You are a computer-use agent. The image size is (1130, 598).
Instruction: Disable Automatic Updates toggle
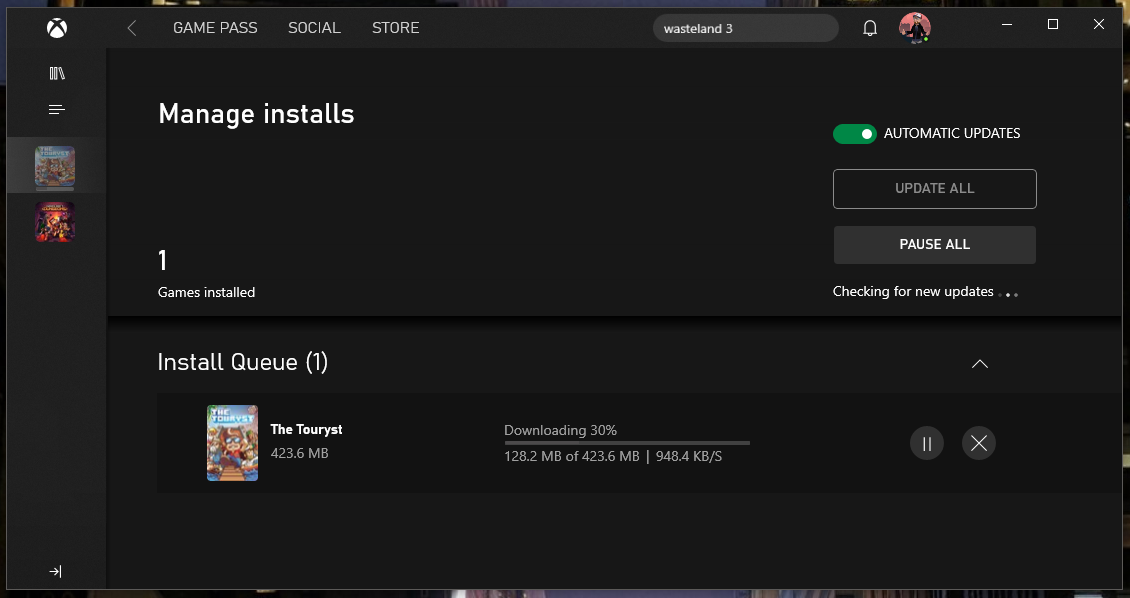point(855,133)
